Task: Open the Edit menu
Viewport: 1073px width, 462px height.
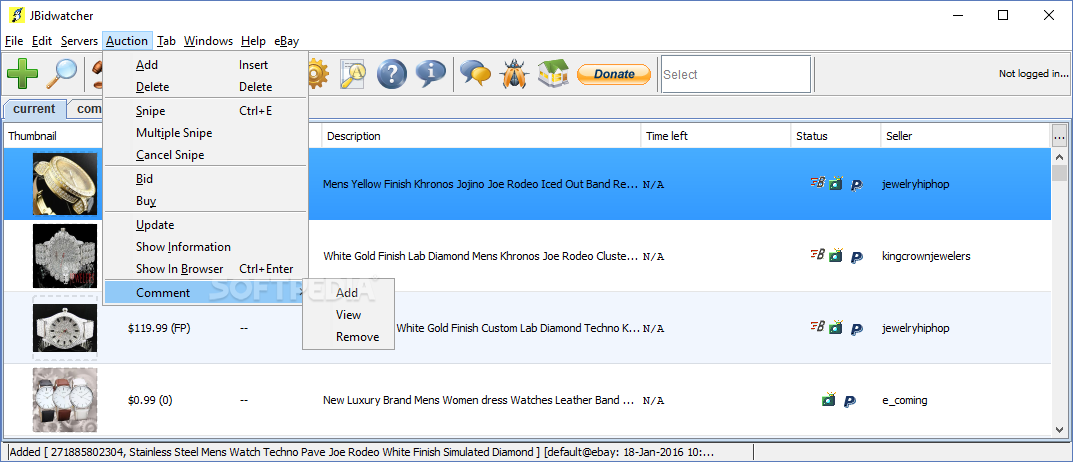Action: tap(42, 41)
